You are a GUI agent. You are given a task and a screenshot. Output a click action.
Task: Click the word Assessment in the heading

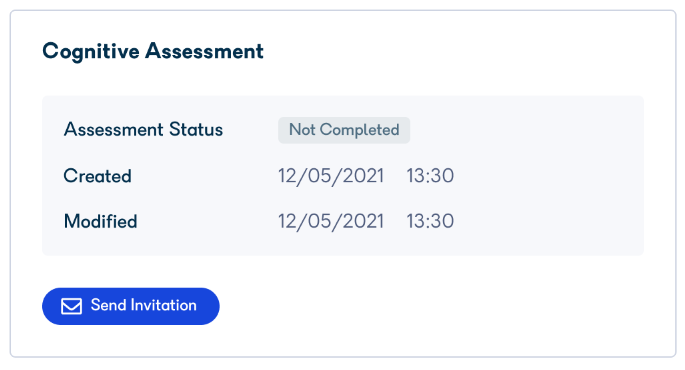pos(204,51)
